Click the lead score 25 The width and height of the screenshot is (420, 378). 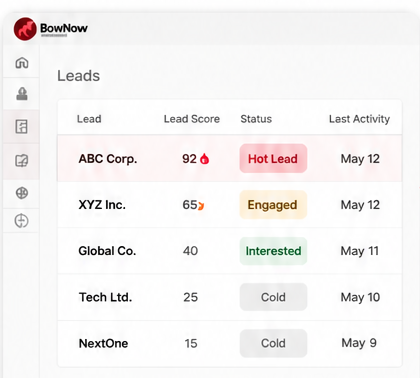click(191, 297)
